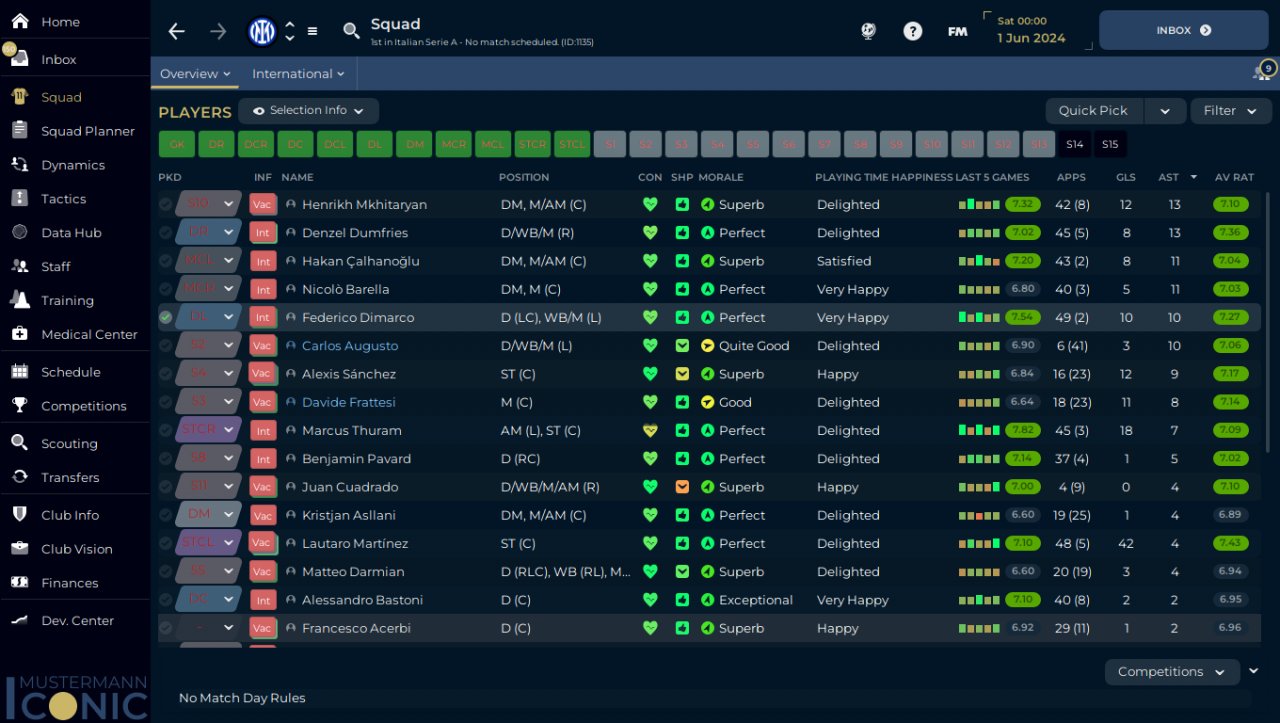Go to Medical Center in sidebar
Image resolution: width=1280 pixels, height=723 pixels.
[89, 334]
